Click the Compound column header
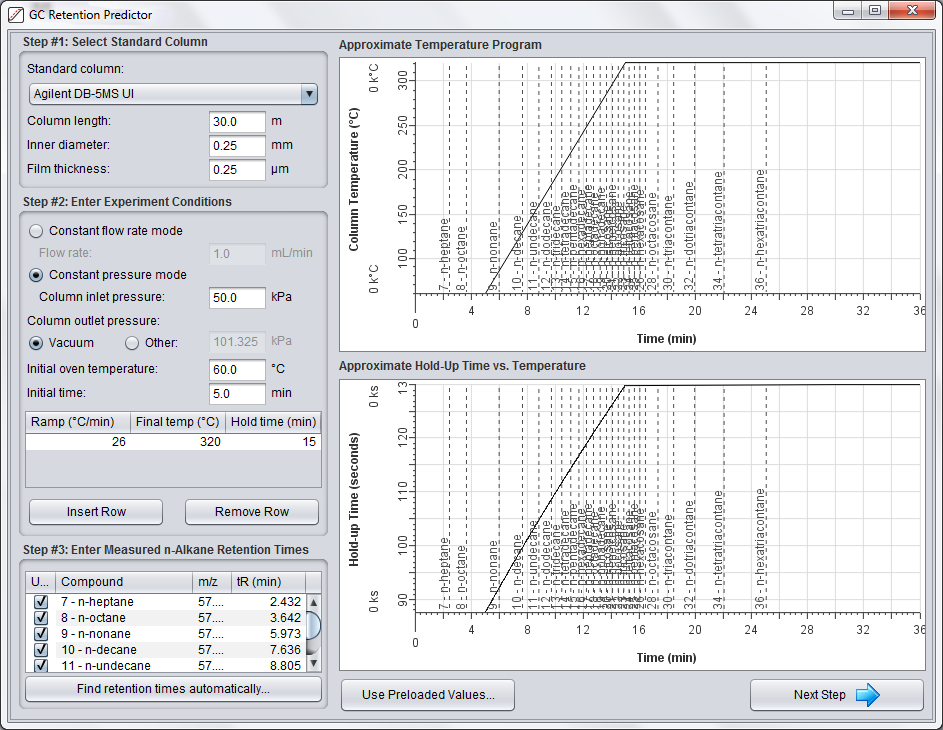 coord(124,581)
